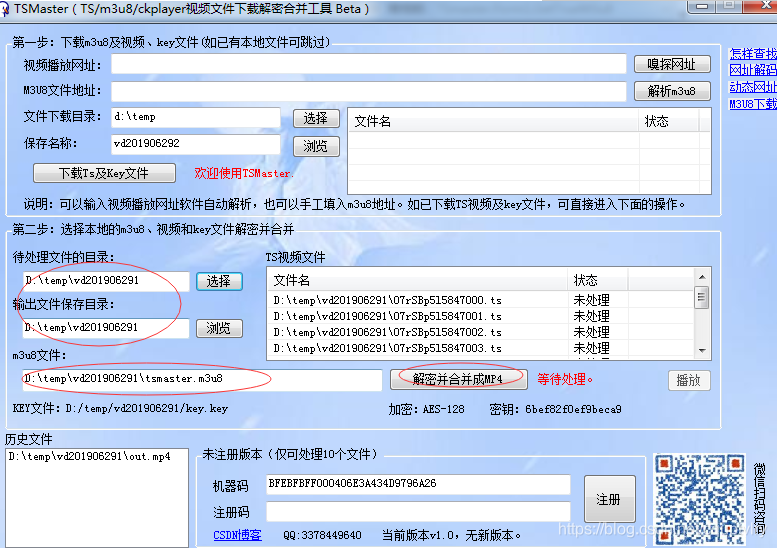Click the 播放 button
Image resolution: width=777 pixels, height=548 pixels.
[x=689, y=381]
